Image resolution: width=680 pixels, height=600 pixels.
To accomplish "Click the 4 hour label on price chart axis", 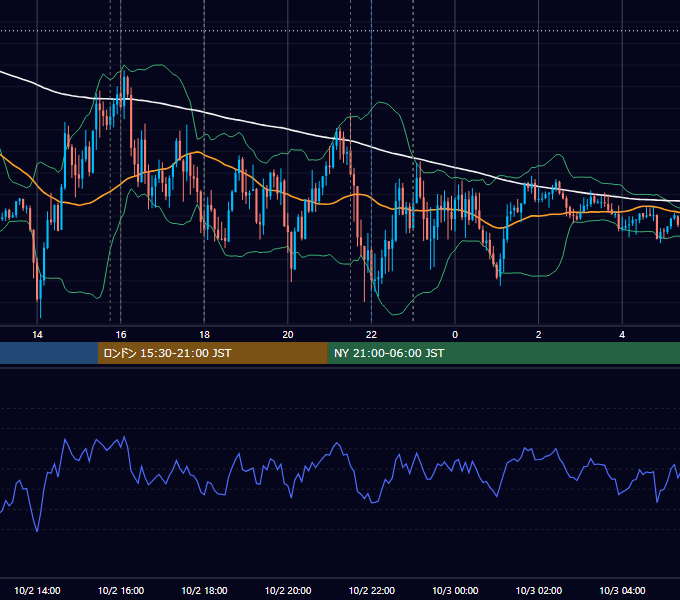I will tap(622, 335).
